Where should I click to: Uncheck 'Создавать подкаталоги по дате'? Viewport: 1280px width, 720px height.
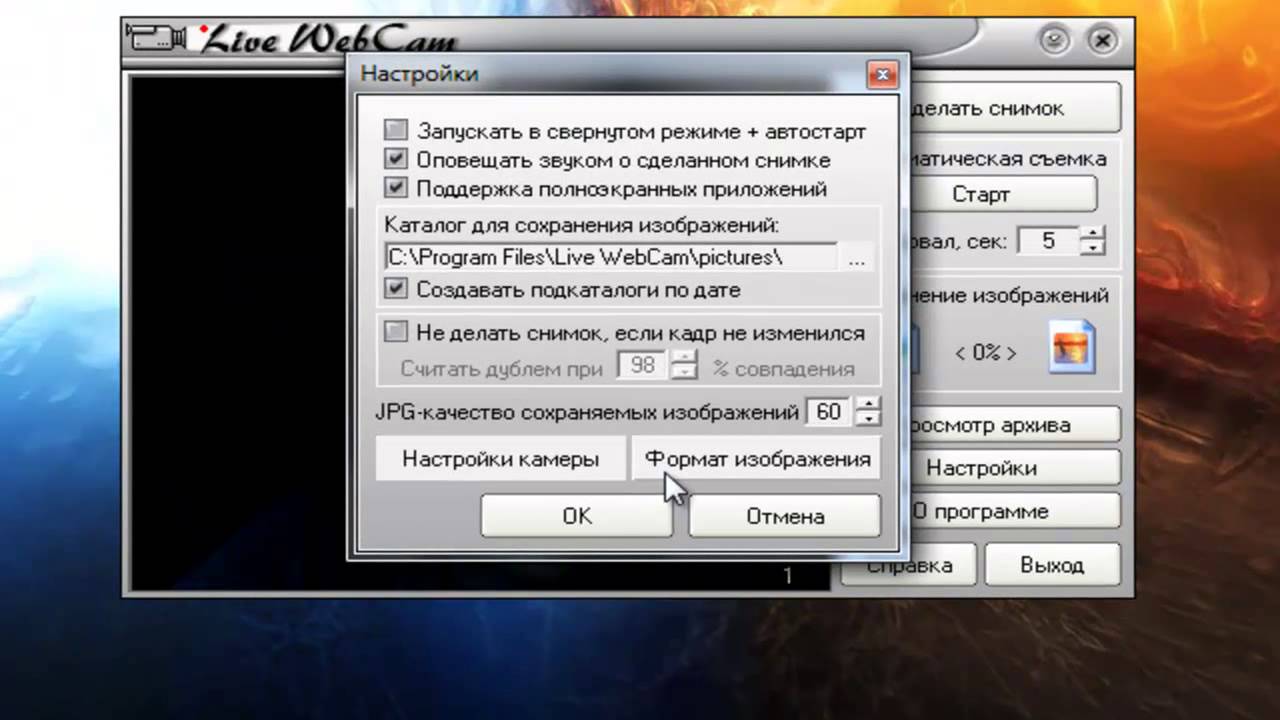tap(397, 289)
